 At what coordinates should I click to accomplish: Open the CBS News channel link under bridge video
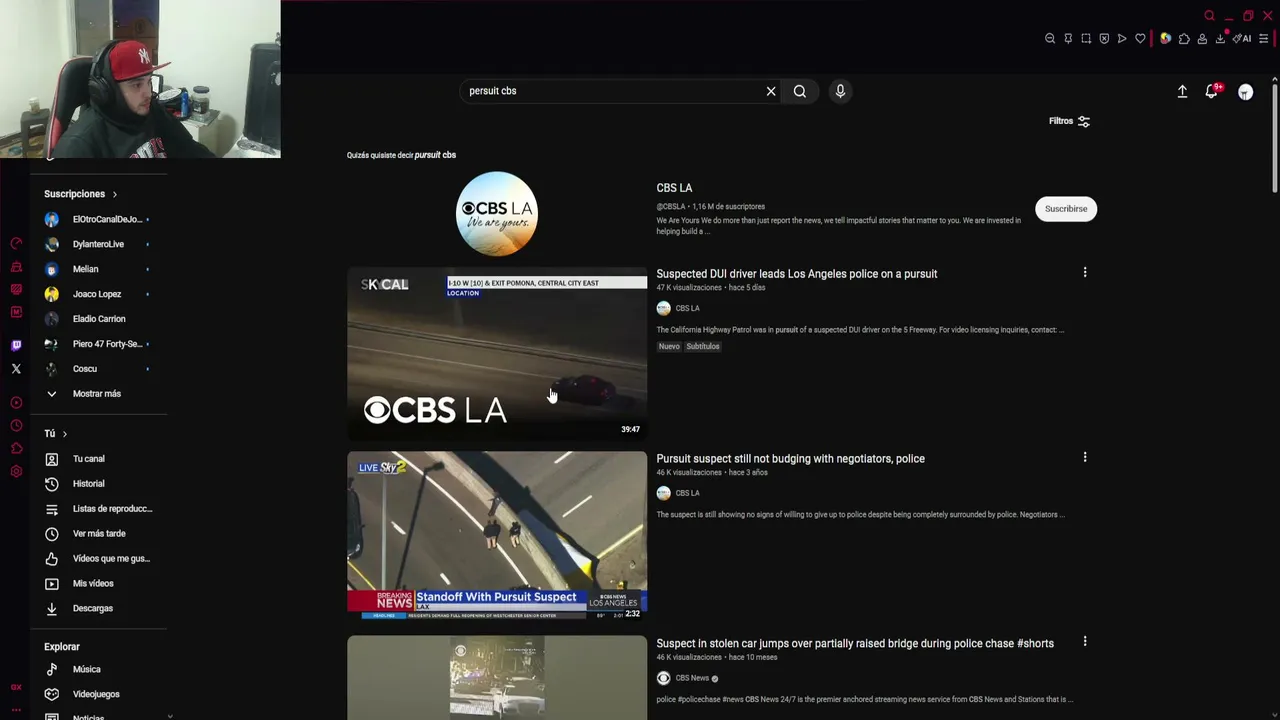point(692,678)
